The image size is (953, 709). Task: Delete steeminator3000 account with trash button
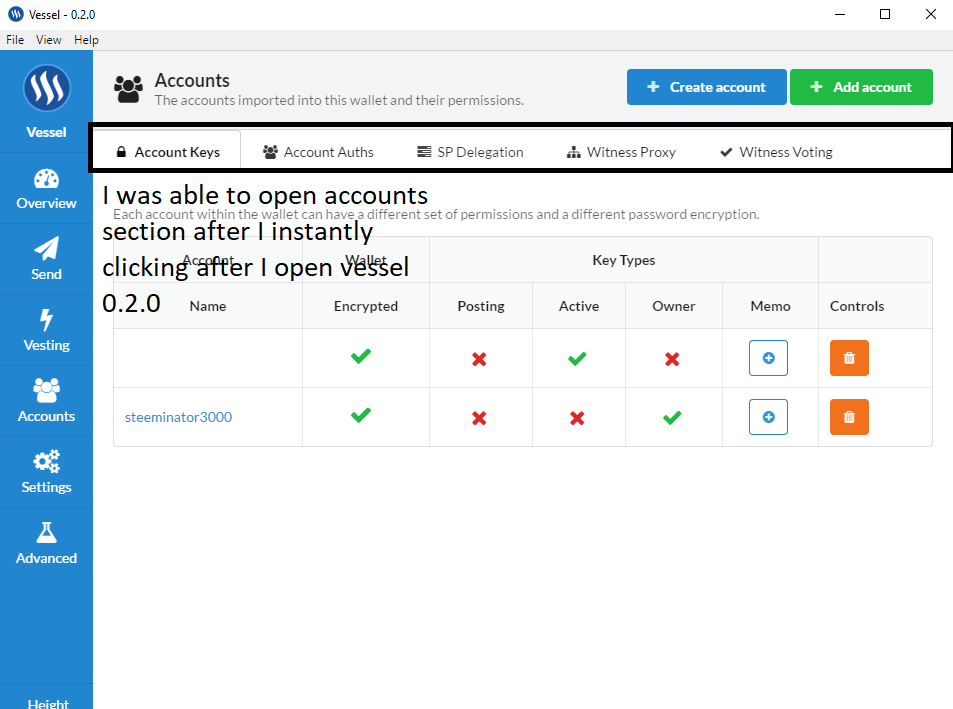[x=849, y=417]
